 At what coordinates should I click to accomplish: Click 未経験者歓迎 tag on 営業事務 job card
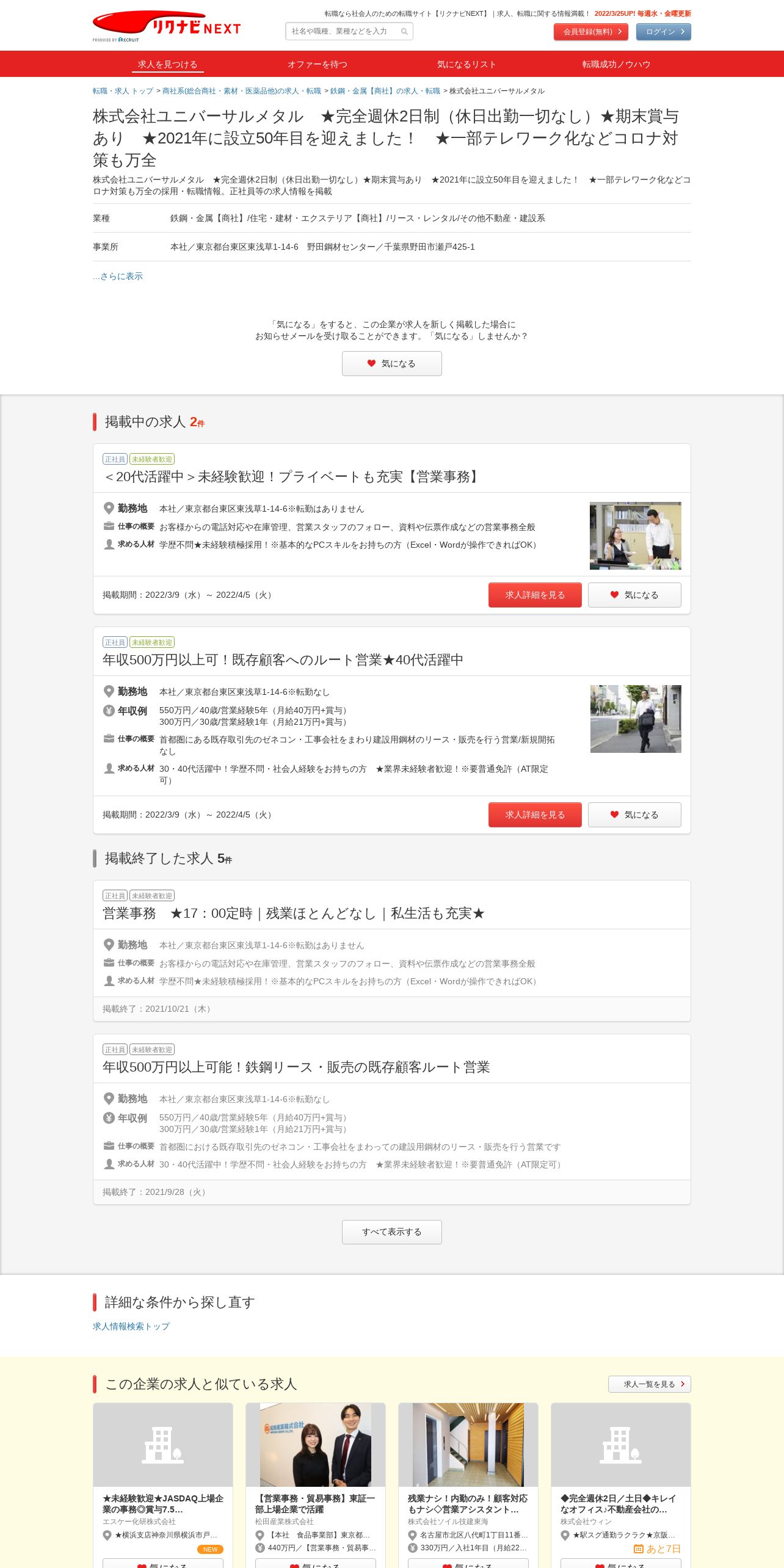pos(152,459)
